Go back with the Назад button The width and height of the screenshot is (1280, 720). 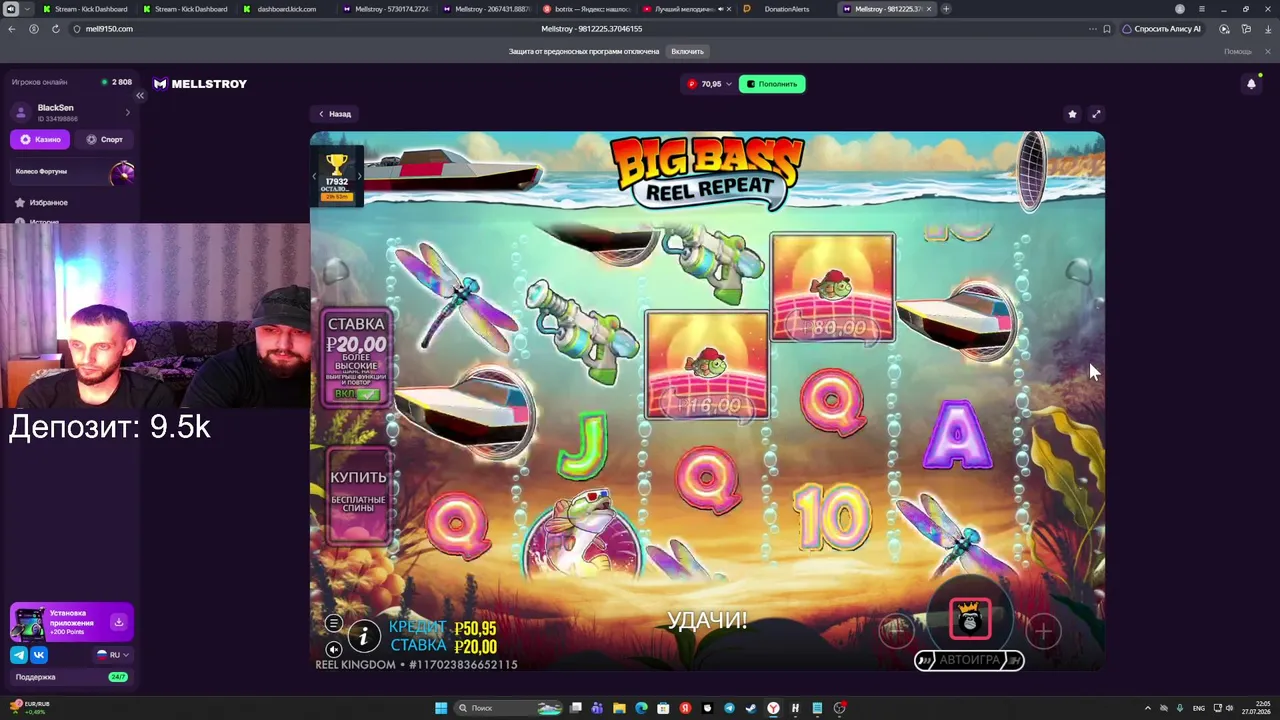pos(335,114)
